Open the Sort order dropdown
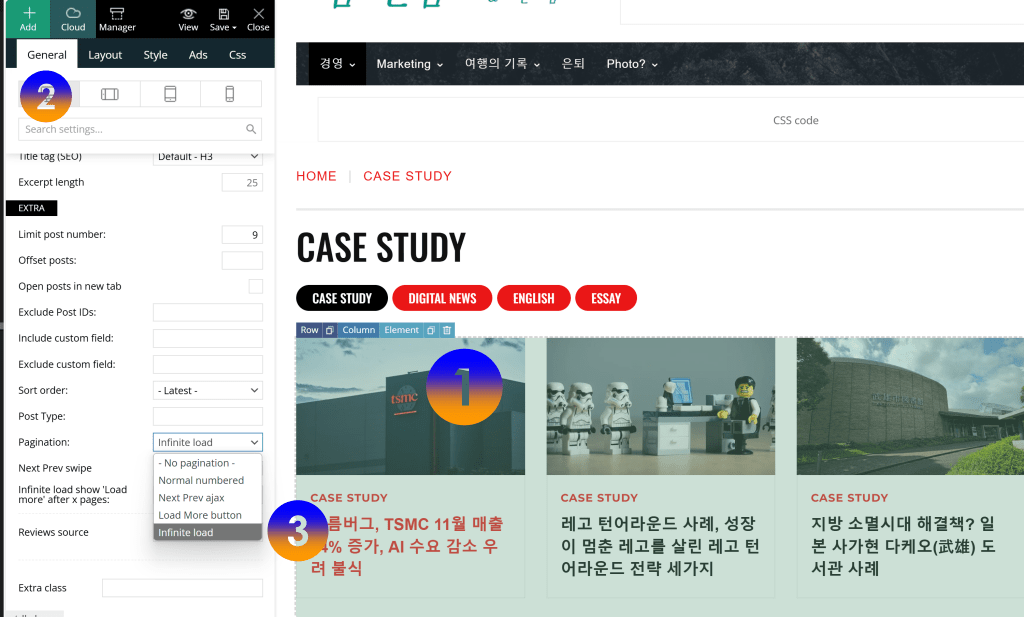Image resolution: width=1024 pixels, height=617 pixels. [207, 390]
